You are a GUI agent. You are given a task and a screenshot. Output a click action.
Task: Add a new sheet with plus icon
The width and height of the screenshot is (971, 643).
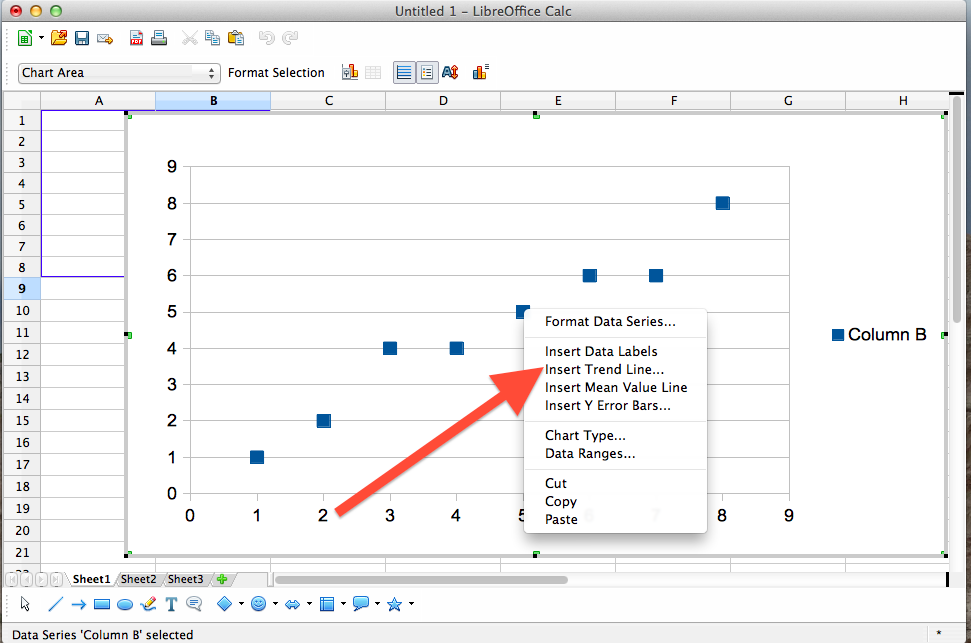tap(222, 579)
